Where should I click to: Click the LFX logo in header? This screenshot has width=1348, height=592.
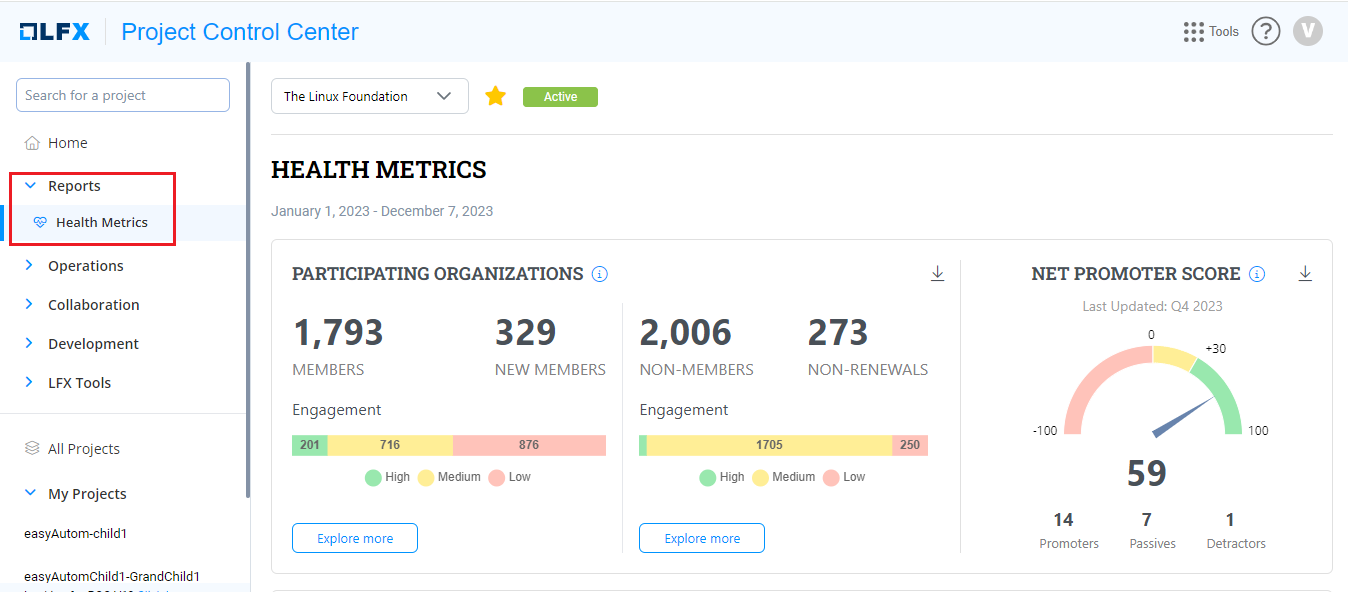tap(55, 32)
